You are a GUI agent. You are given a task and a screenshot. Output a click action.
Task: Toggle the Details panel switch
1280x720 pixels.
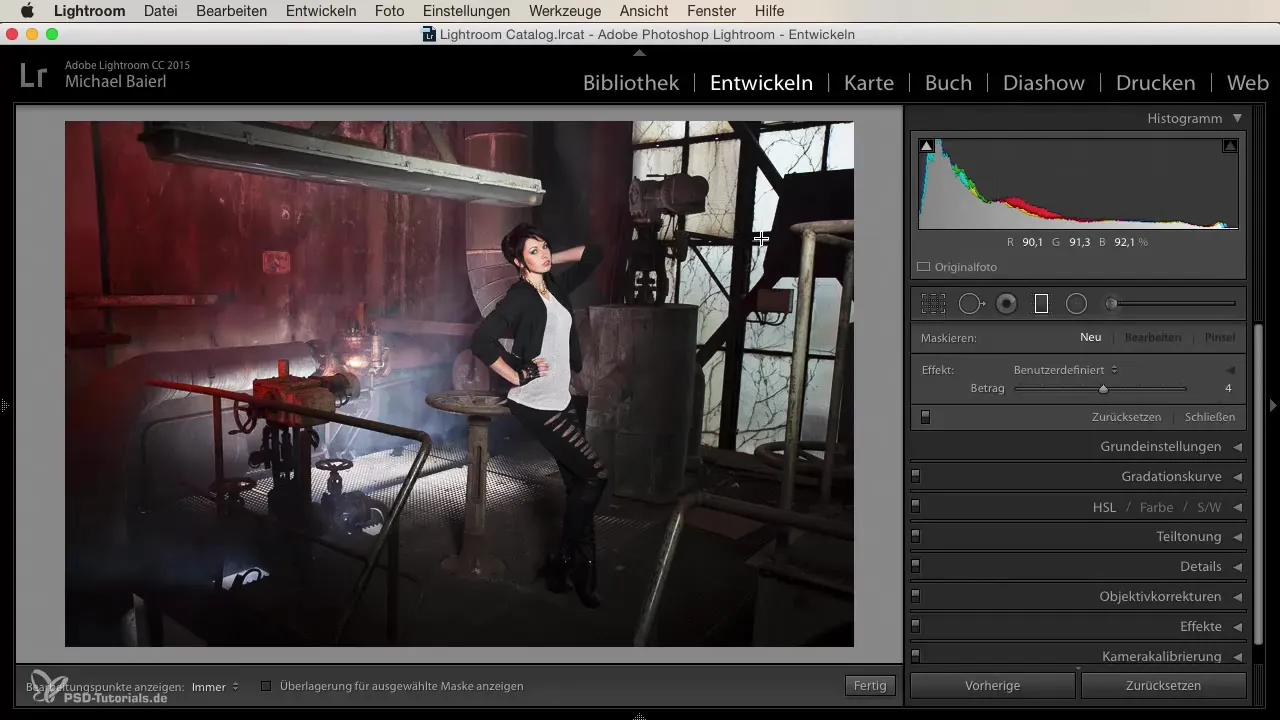(x=915, y=566)
